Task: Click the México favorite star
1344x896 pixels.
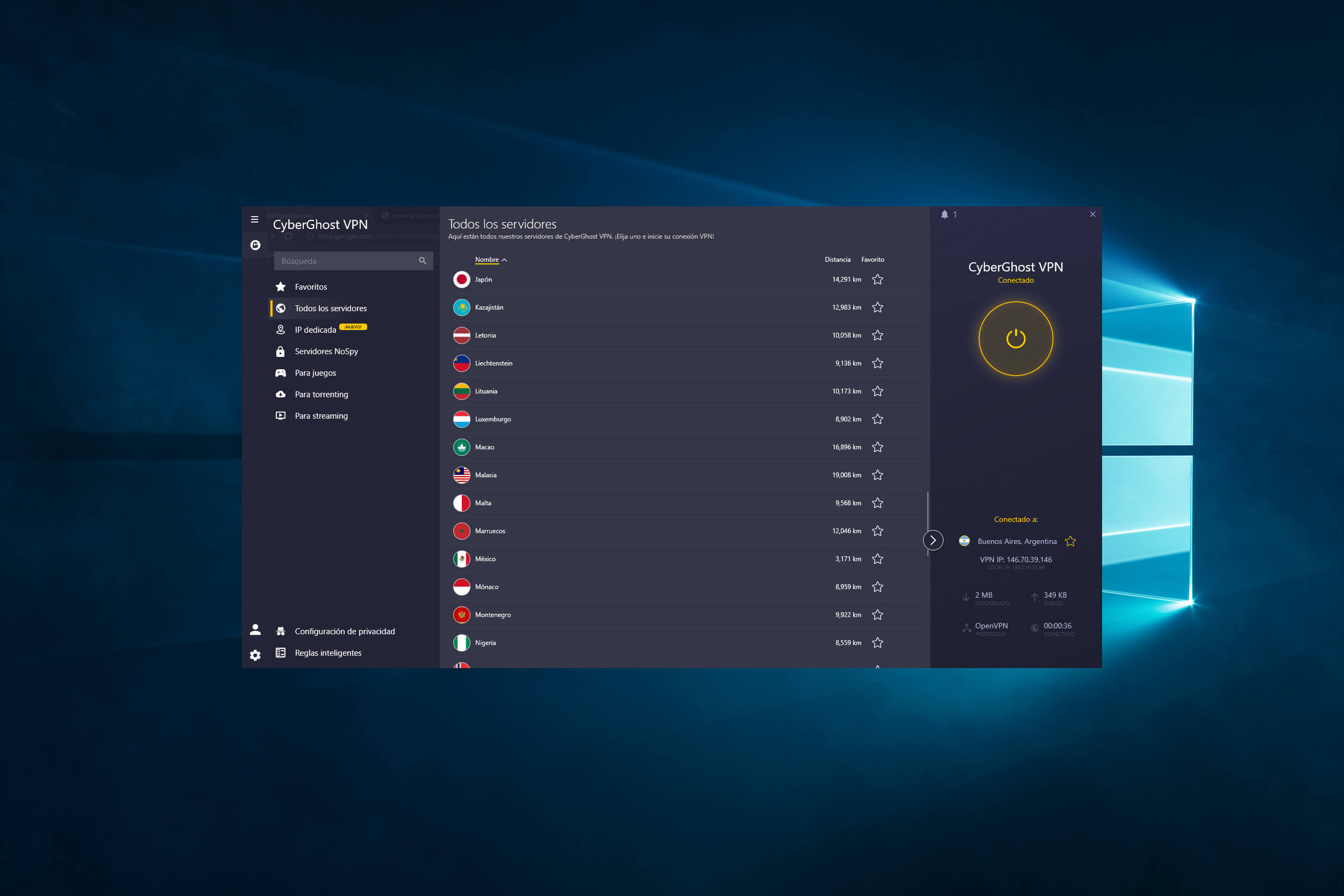Action: pos(878,560)
